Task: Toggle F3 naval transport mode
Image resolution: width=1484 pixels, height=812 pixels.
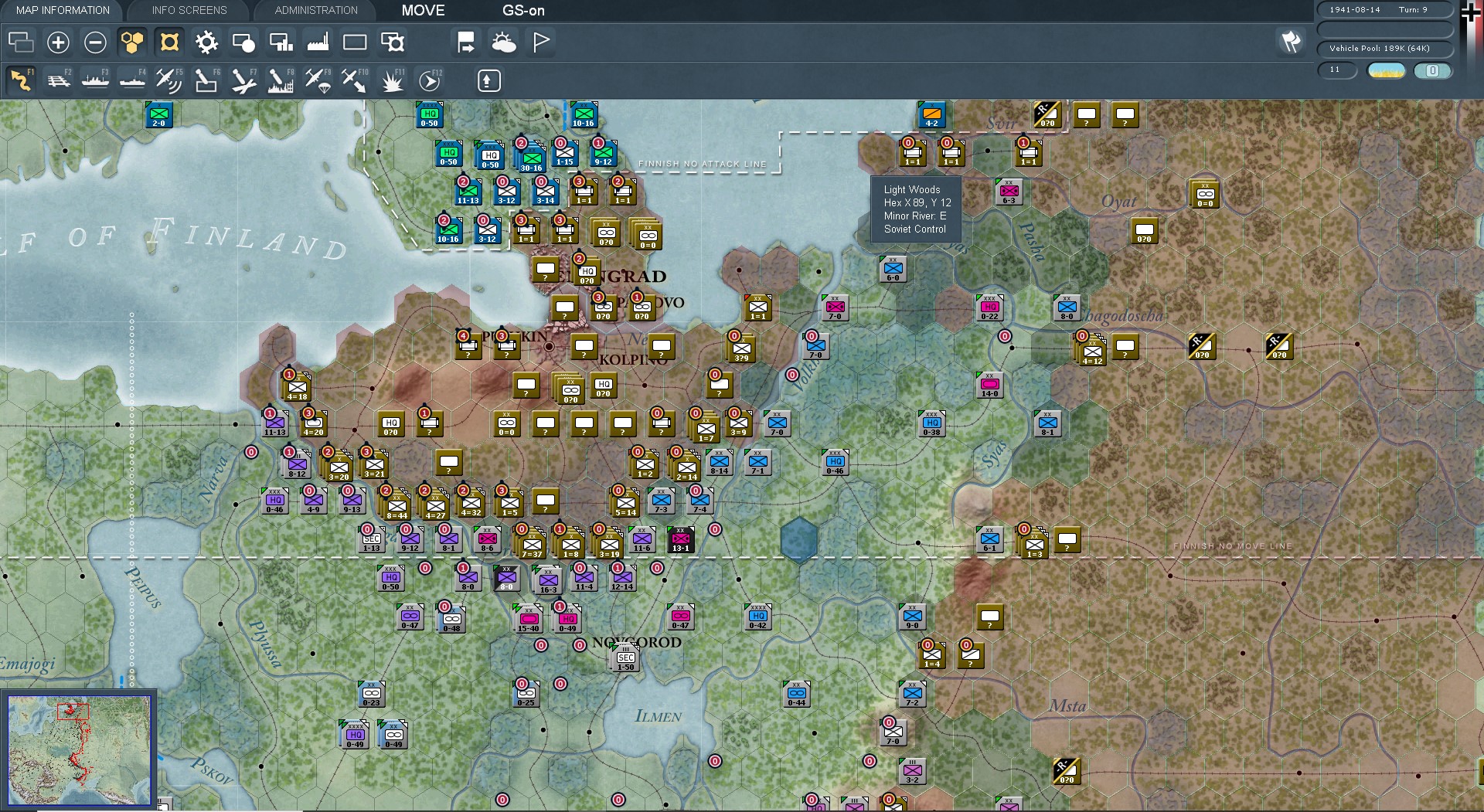Action: tap(95, 80)
